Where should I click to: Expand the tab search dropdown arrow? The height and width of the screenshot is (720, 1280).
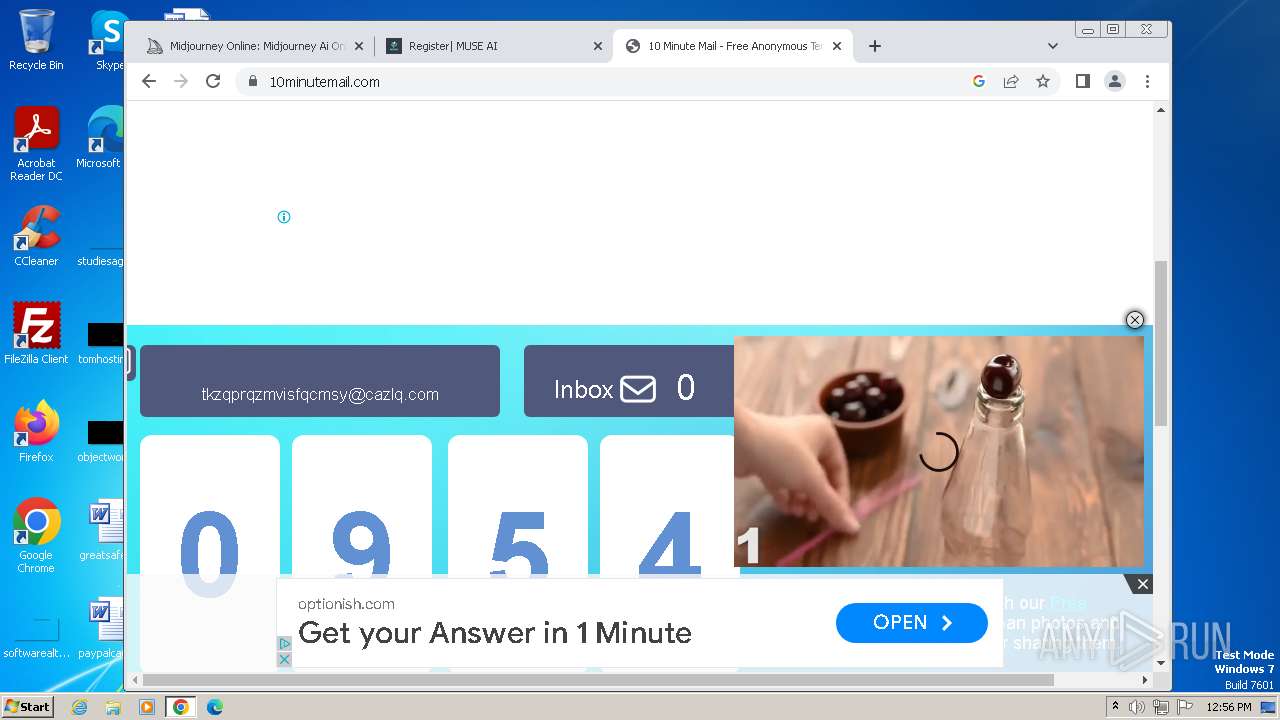pos(1053,46)
